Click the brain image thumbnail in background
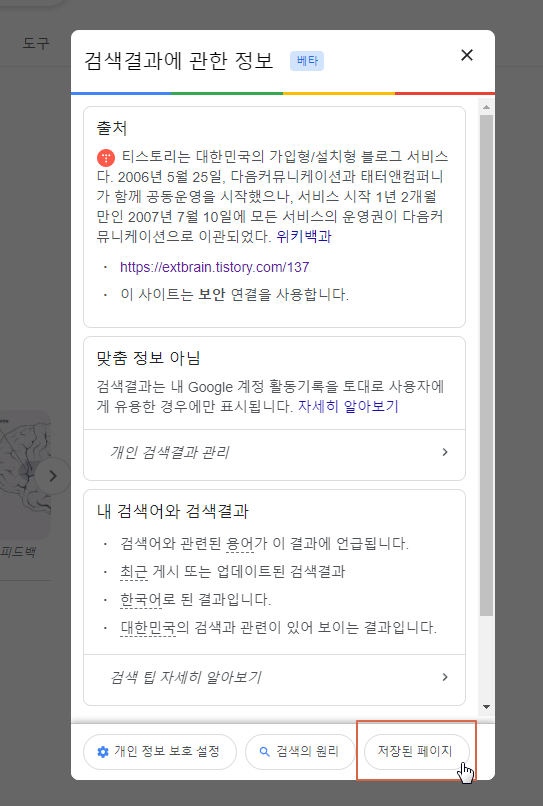 [x=25, y=474]
